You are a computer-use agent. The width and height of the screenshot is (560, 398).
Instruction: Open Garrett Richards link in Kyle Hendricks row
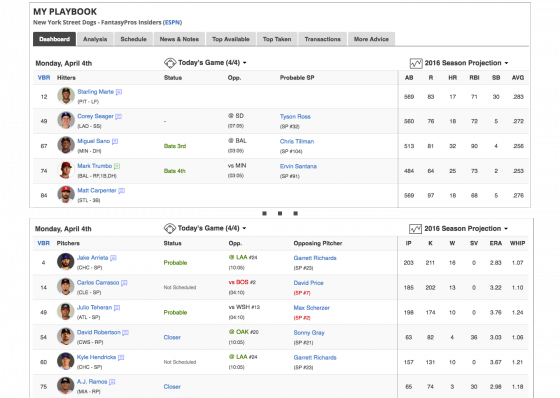pyautogui.click(x=315, y=357)
